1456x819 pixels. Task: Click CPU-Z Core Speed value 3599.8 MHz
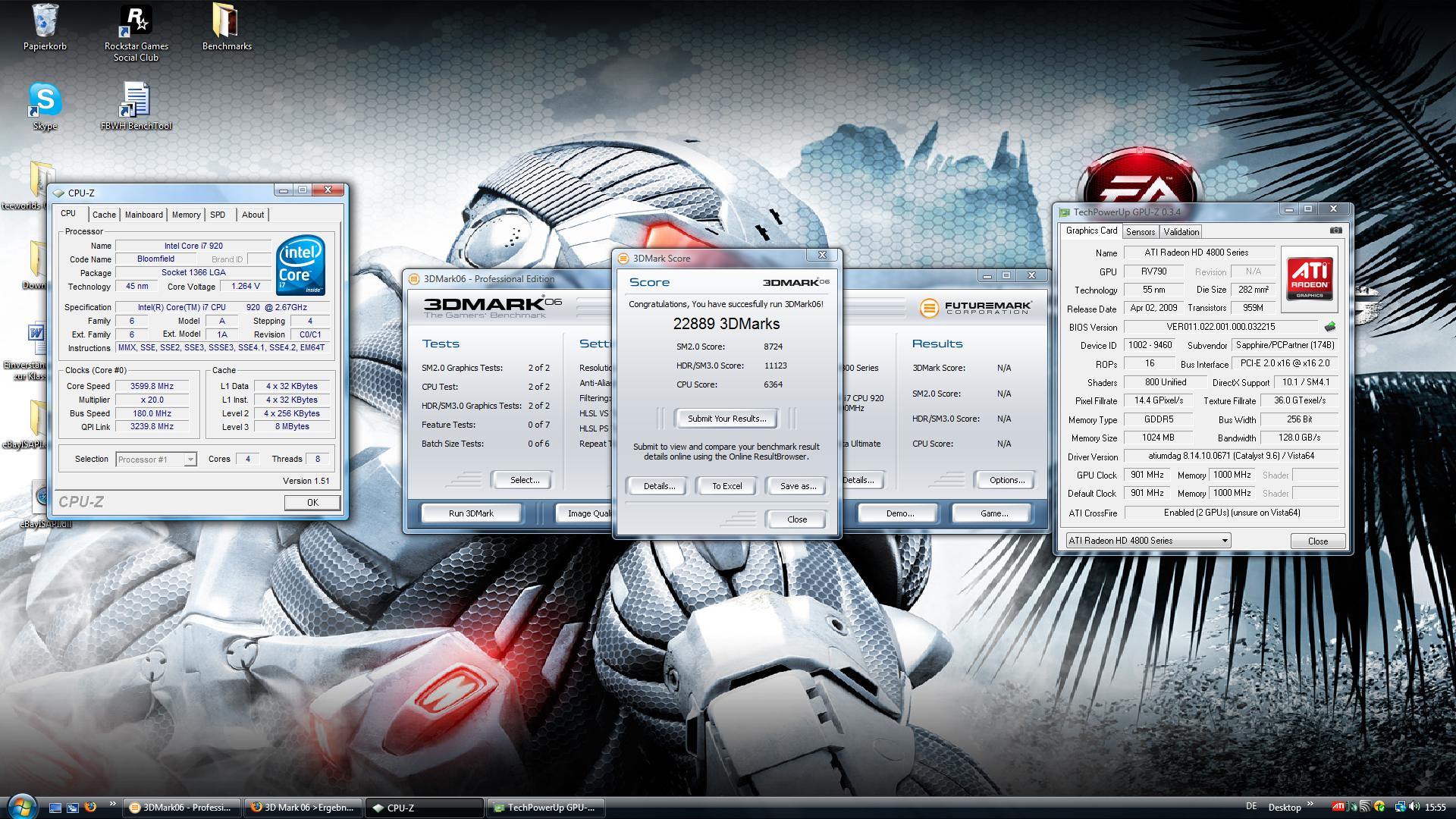pyautogui.click(x=152, y=386)
